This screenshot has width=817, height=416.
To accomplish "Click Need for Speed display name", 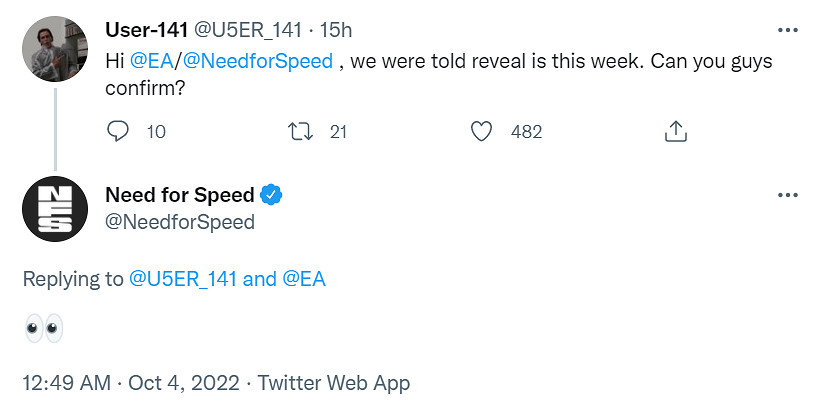I will coord(180,194).
